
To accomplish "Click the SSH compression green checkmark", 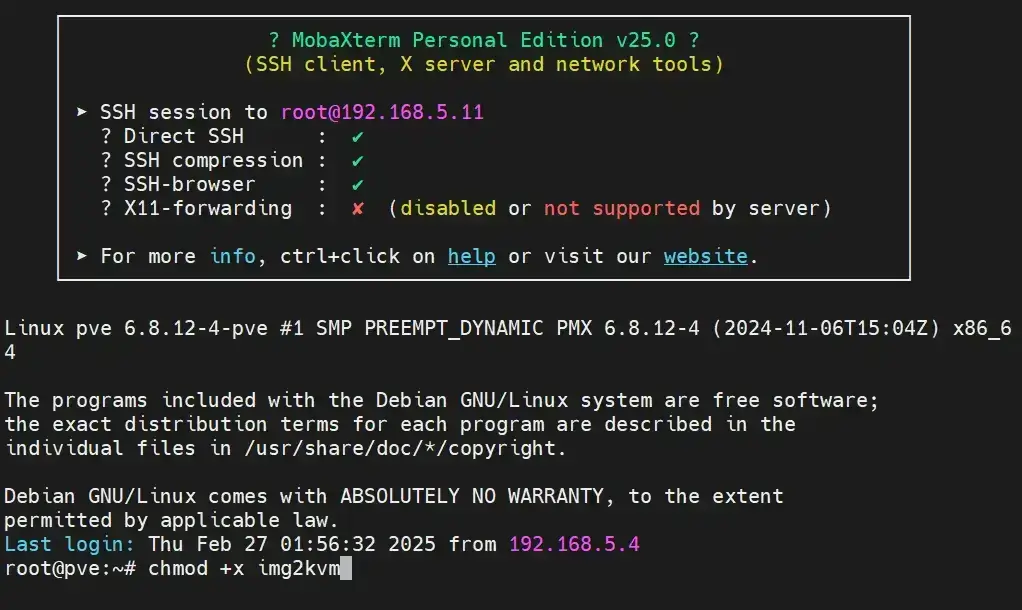I will pos(357,160).
